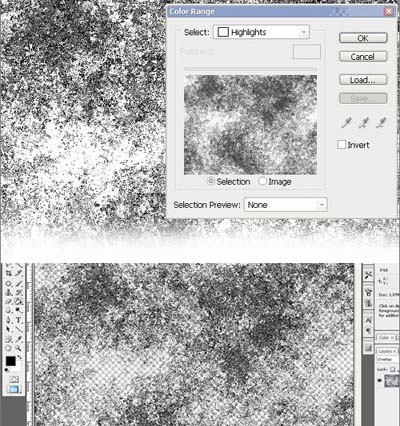Select the History Brush tool
The height and width of the screenshot is (426, 400).
18,293
